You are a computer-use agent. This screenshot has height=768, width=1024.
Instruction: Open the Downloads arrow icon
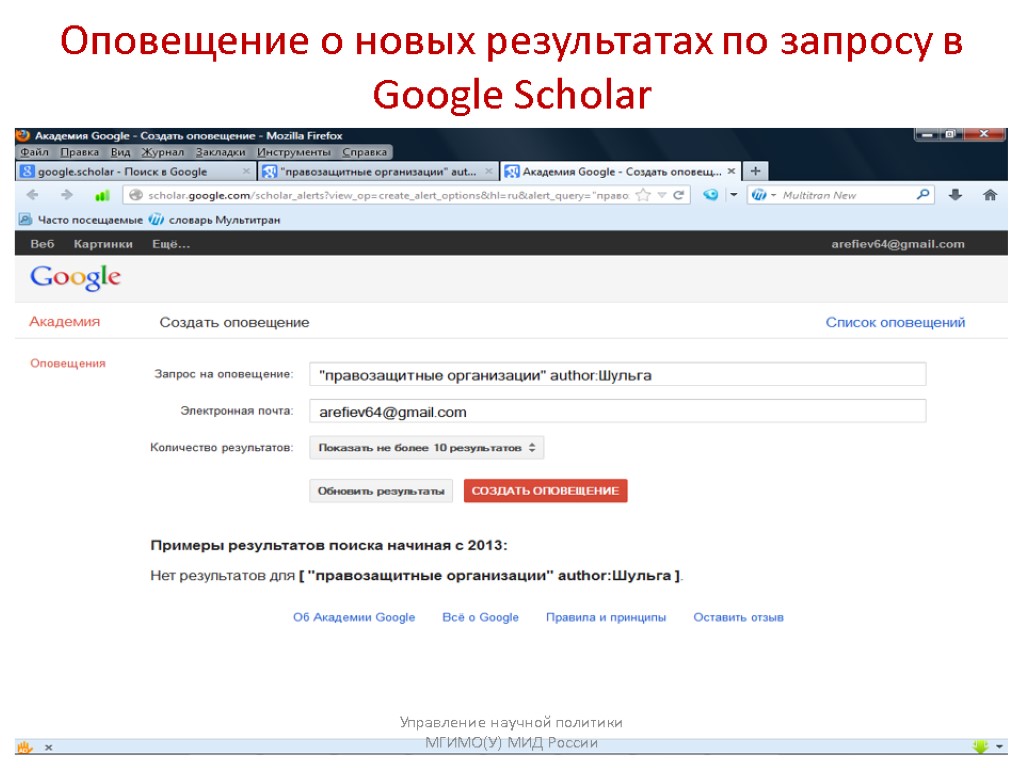click(x=955, y=195)
